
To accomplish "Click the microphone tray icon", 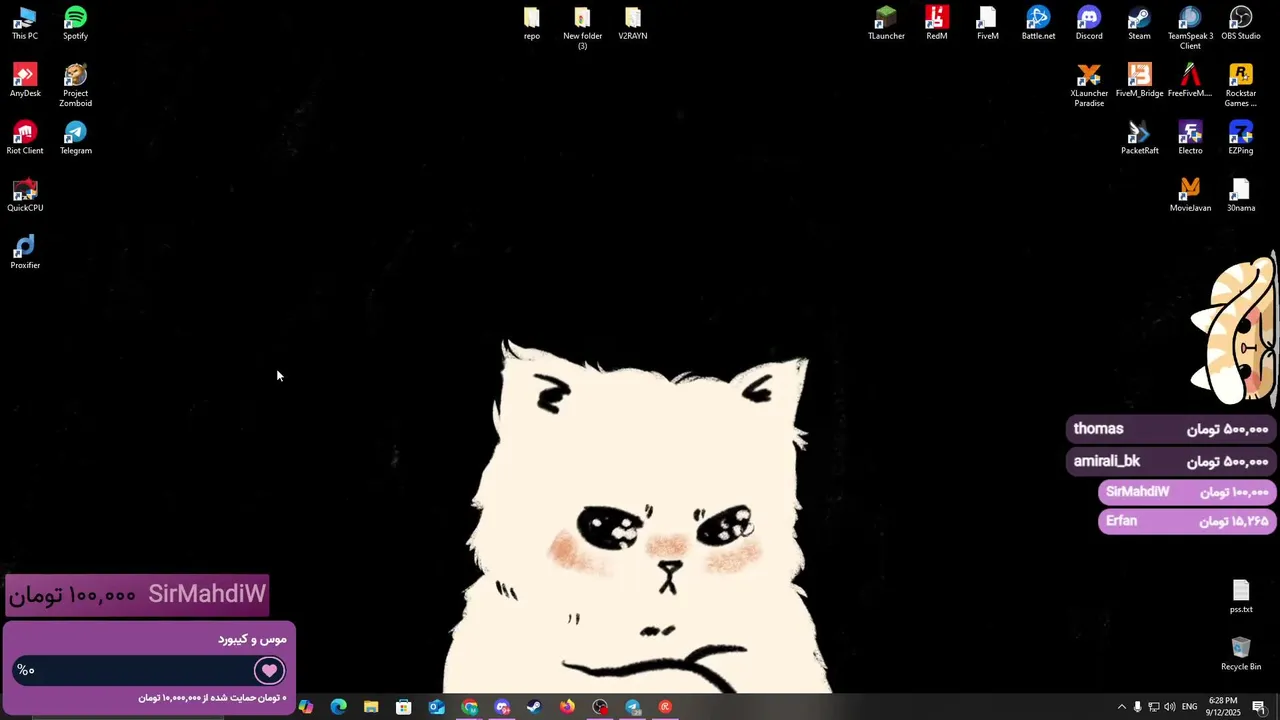I will [1137, 707].
